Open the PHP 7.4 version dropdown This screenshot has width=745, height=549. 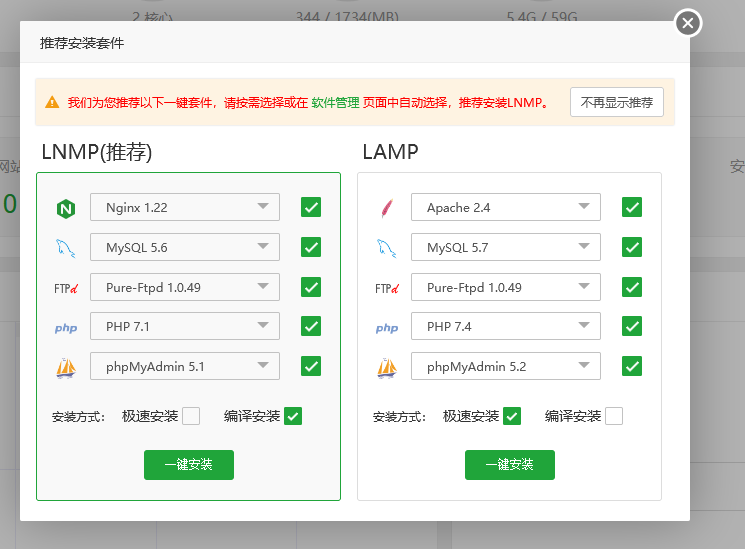click(x=506, y=326)
